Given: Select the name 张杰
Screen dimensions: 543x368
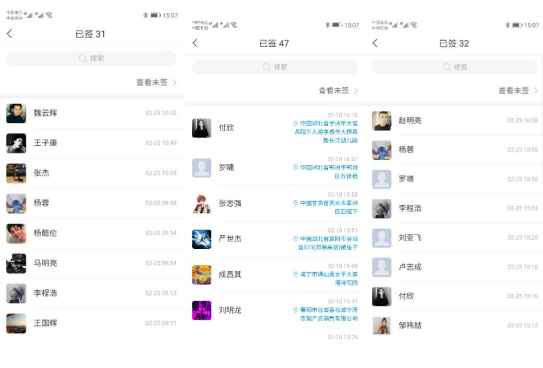Looking at the screenshot, I should point(41,173).
